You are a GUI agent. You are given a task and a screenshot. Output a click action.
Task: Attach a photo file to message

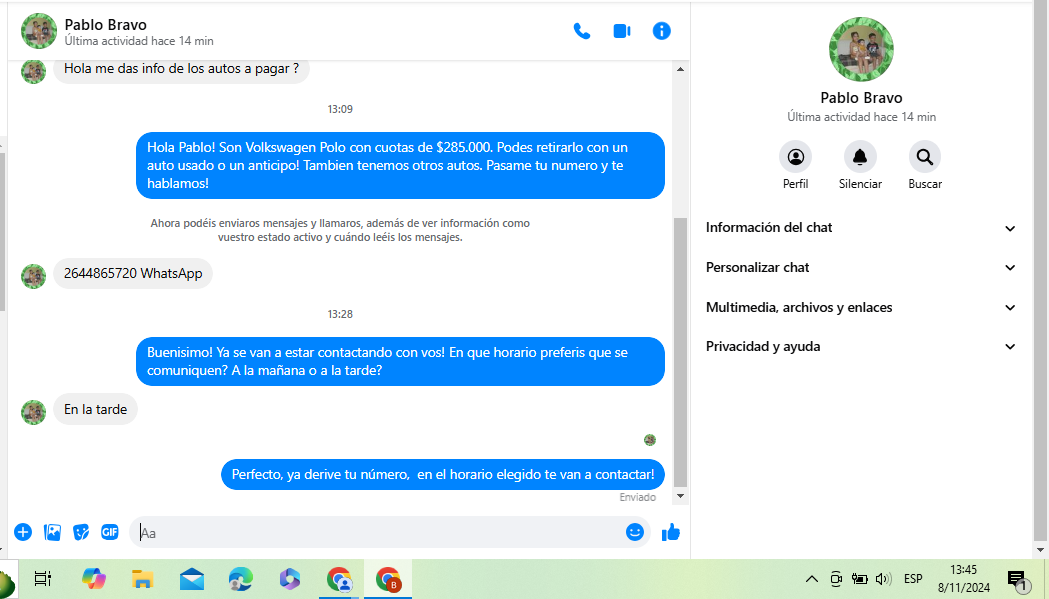tap(53, 532)
